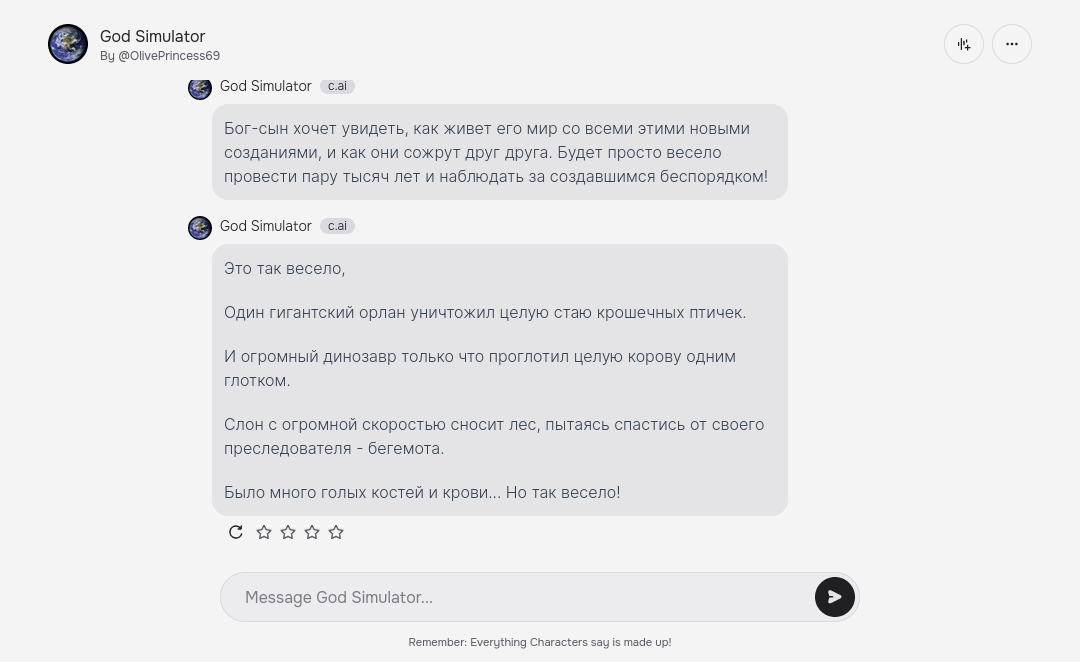Click the avatar beside the first message
1080x662 pixels.
[200, 88]
